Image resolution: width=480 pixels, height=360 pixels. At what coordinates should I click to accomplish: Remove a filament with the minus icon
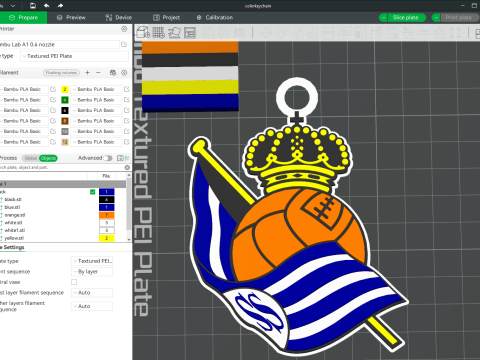click(x=98, y=73)
